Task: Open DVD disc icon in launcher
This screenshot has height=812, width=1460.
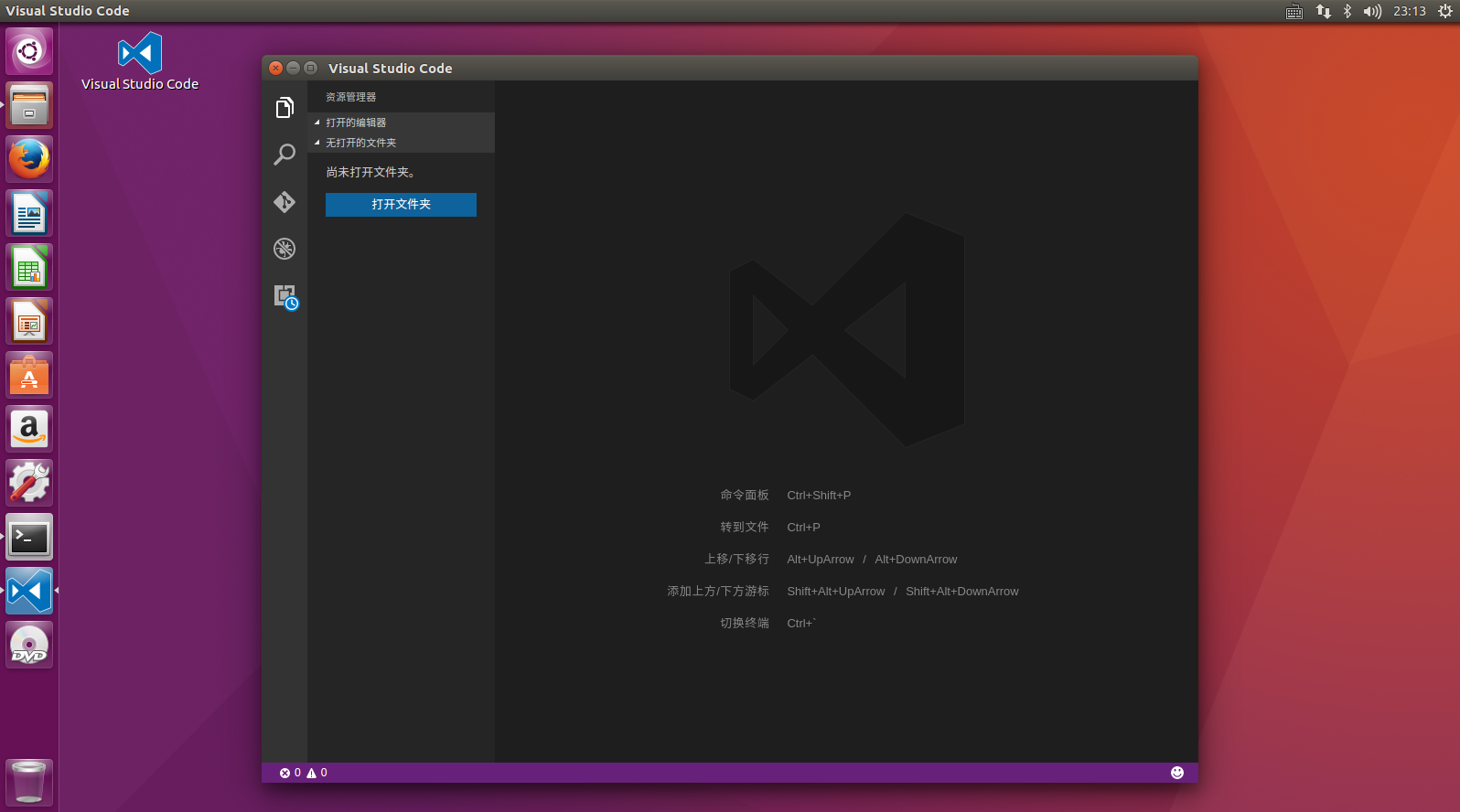Action: click(x=29, y=645)
